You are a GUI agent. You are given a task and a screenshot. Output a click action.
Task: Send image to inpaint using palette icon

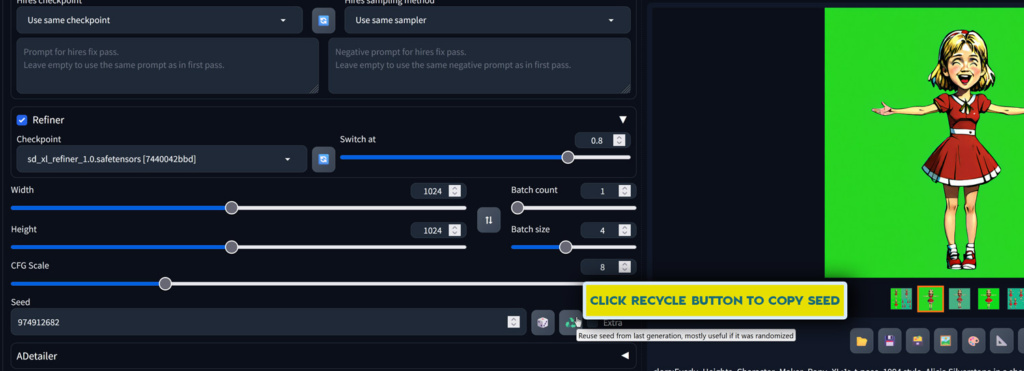click(974, 341)
